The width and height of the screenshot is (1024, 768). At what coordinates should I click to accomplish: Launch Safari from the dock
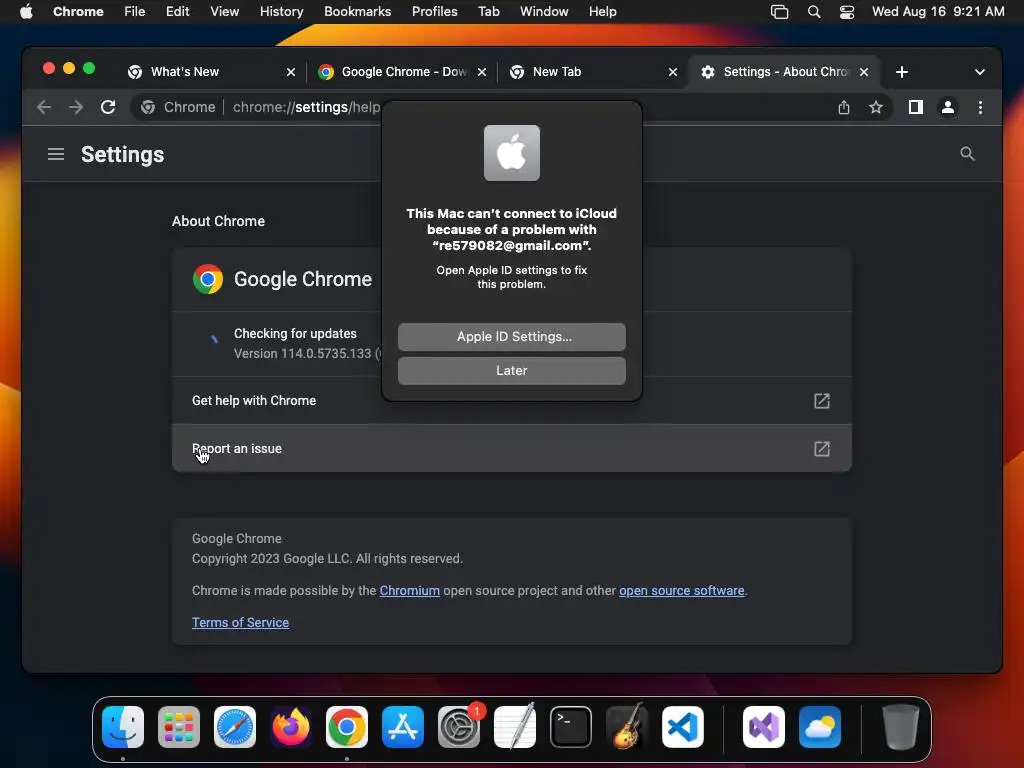click(235, 727)
